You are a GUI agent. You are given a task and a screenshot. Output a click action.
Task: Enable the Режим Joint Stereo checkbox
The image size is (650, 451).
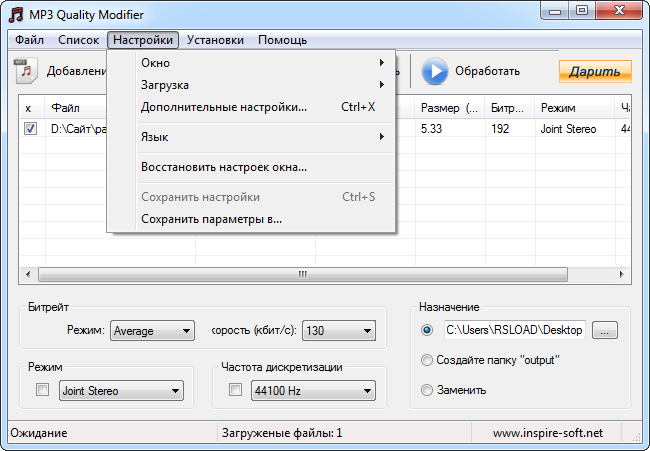[x=42, y=390]
